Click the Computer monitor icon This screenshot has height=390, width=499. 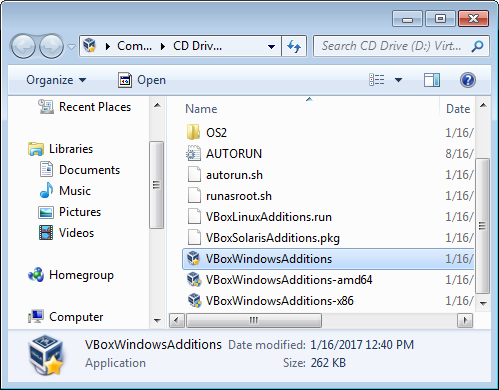[36, 316]
